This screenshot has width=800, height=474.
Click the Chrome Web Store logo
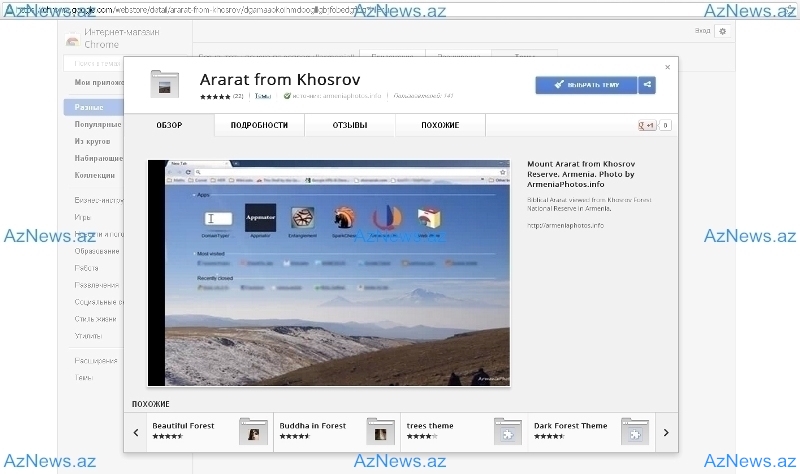pyautogui.click(x=72, y=39)
